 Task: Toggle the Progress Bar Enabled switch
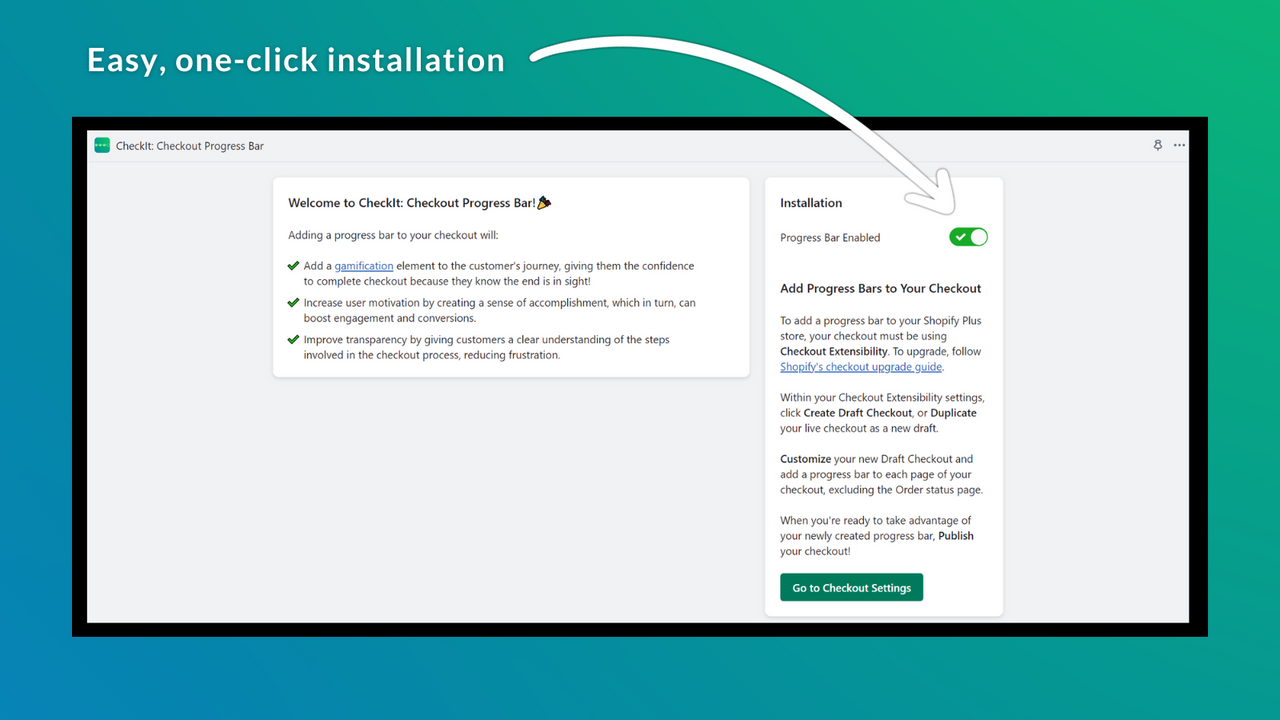coord(968,237)
